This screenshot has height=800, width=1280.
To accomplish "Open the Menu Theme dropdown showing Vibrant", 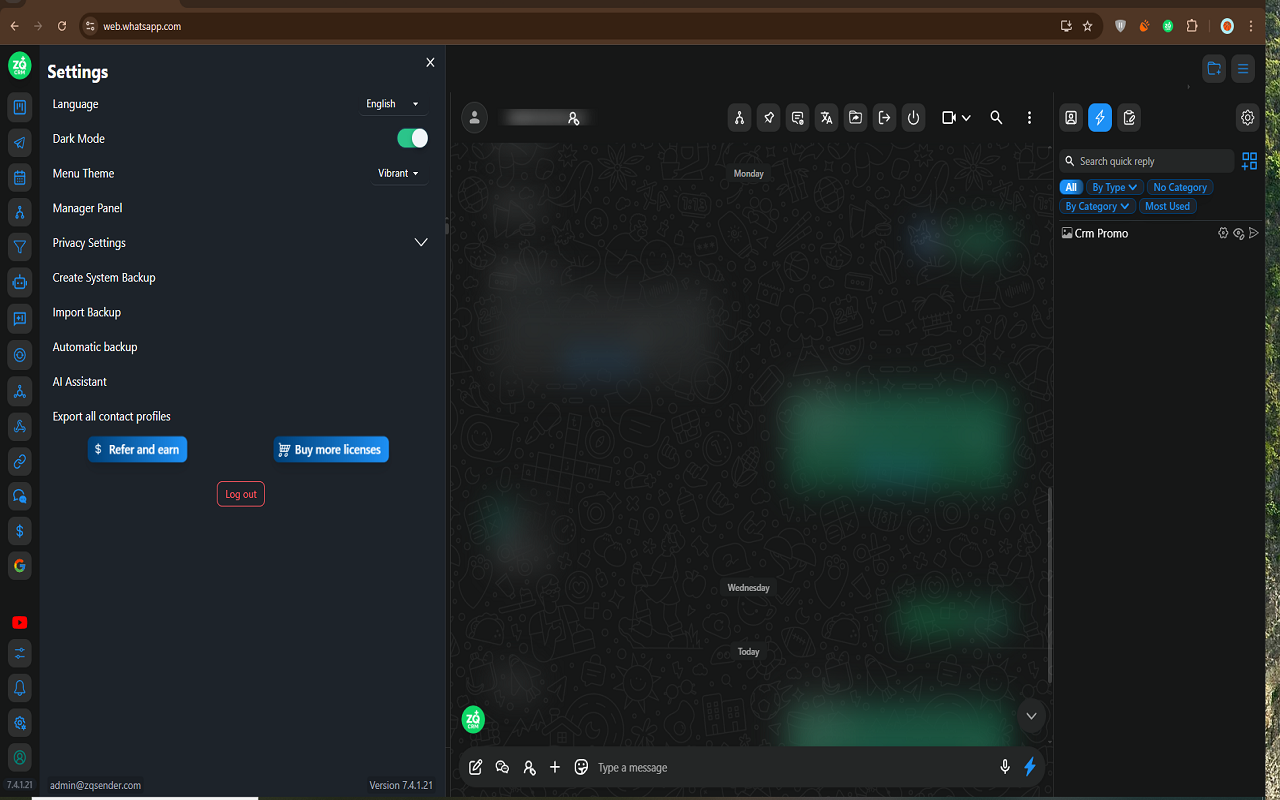I will click(398, 173).
